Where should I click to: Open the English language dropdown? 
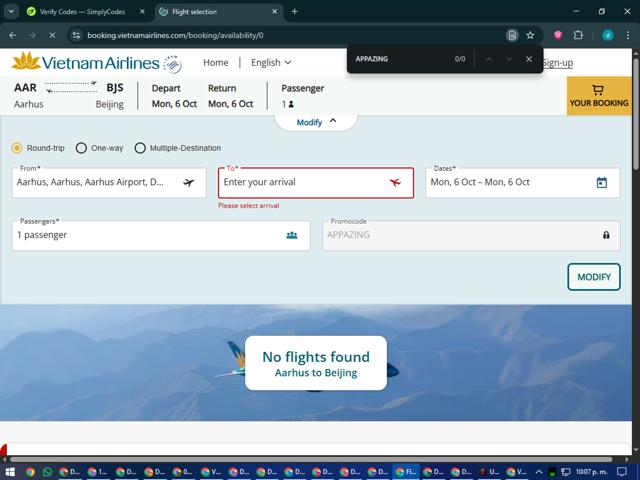point(271,62)
